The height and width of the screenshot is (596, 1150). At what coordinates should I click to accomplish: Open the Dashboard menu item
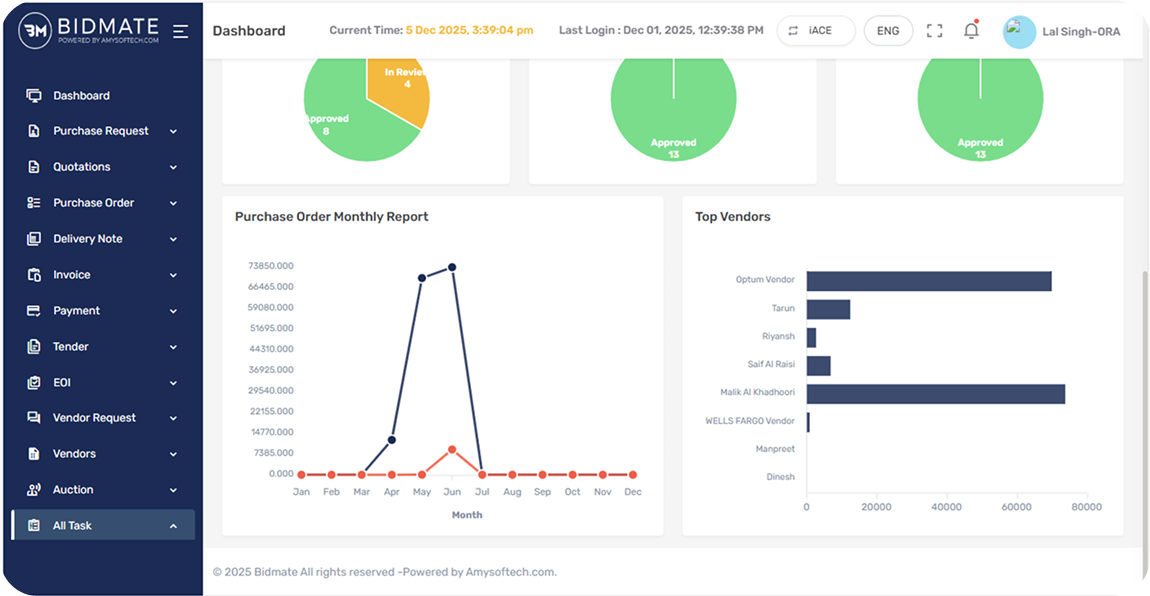(81, 96)
